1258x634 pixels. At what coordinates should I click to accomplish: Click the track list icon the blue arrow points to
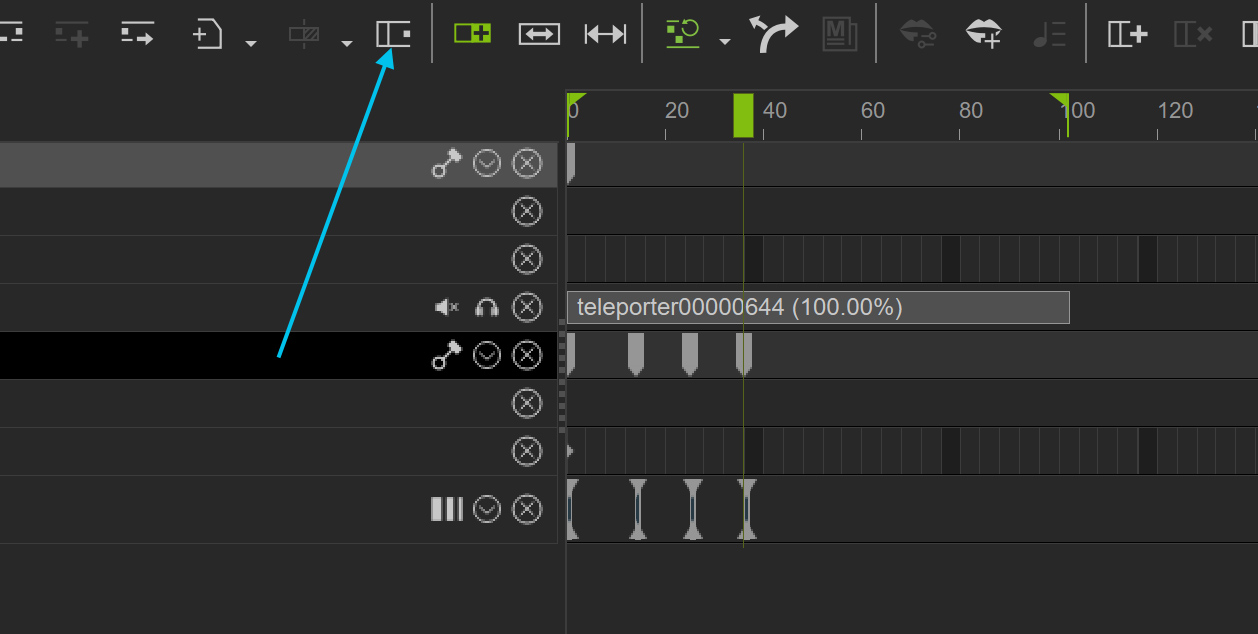pyautogui.click(x=393, y=34)
